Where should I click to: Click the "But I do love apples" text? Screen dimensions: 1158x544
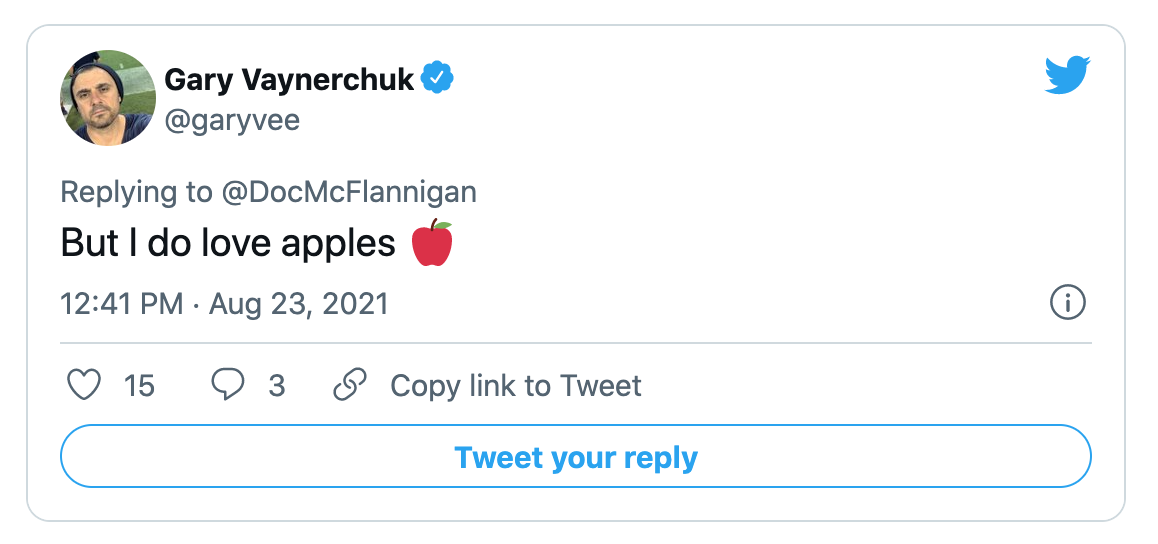click(x=228, y=244)
